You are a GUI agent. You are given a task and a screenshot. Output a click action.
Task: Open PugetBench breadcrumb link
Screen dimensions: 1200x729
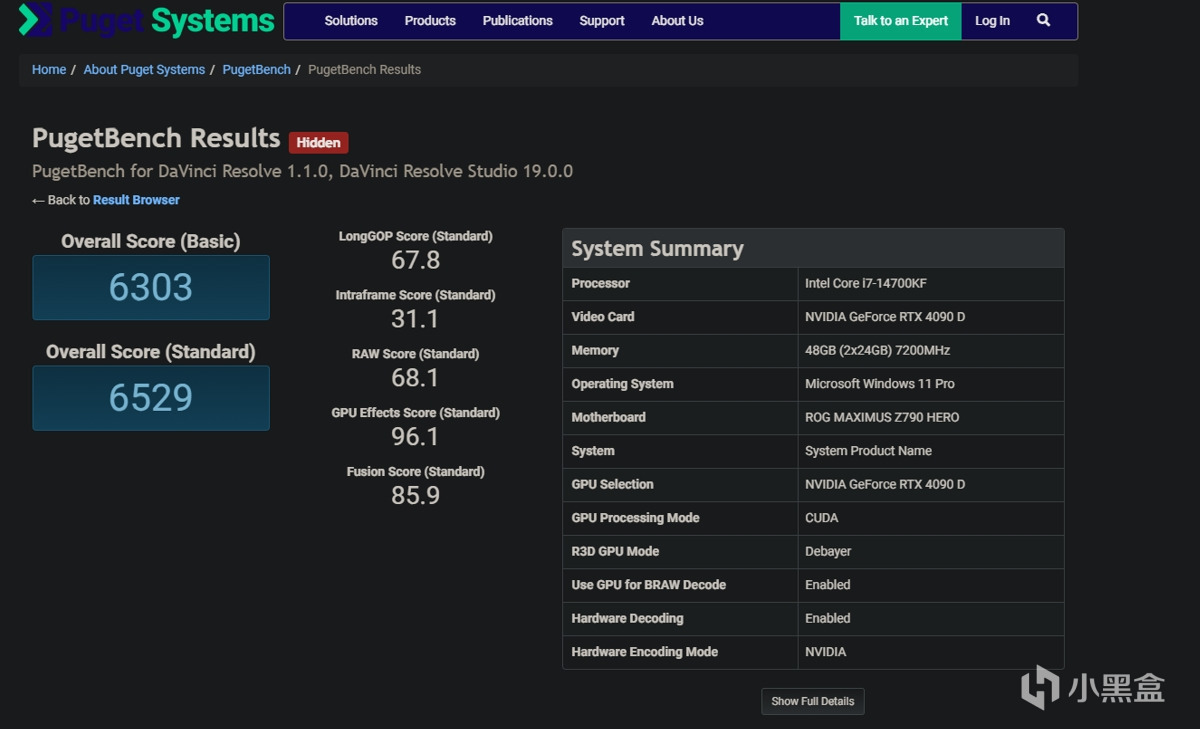(257, 70)
